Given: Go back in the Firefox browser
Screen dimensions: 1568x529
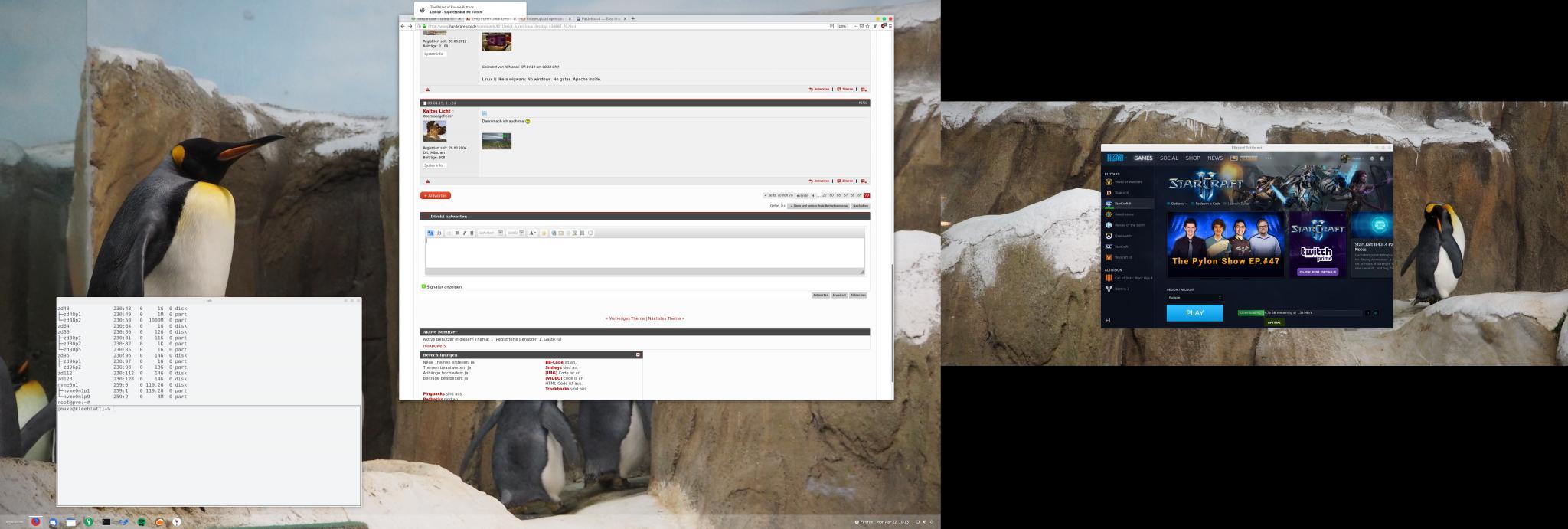Looking at the screenshot, I should pyautogui.click(x=403, y=26).
